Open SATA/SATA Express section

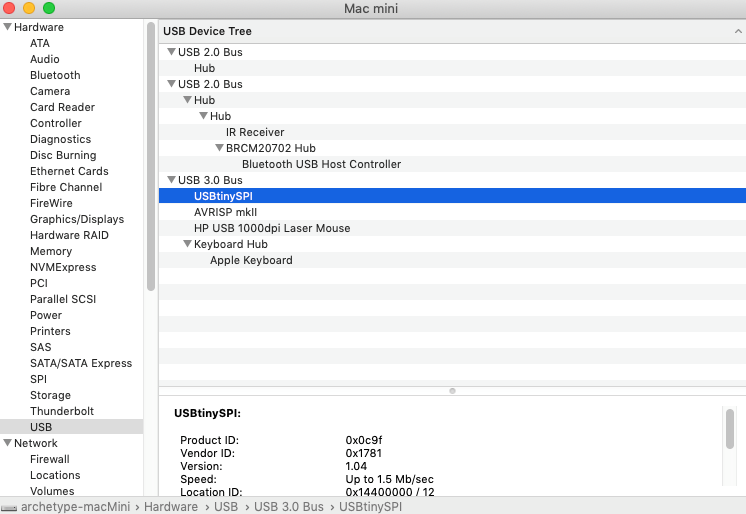coord(81,363)
